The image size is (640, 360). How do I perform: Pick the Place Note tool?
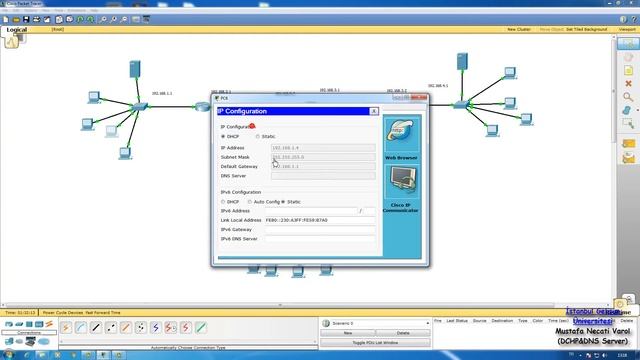coord(628,70)
